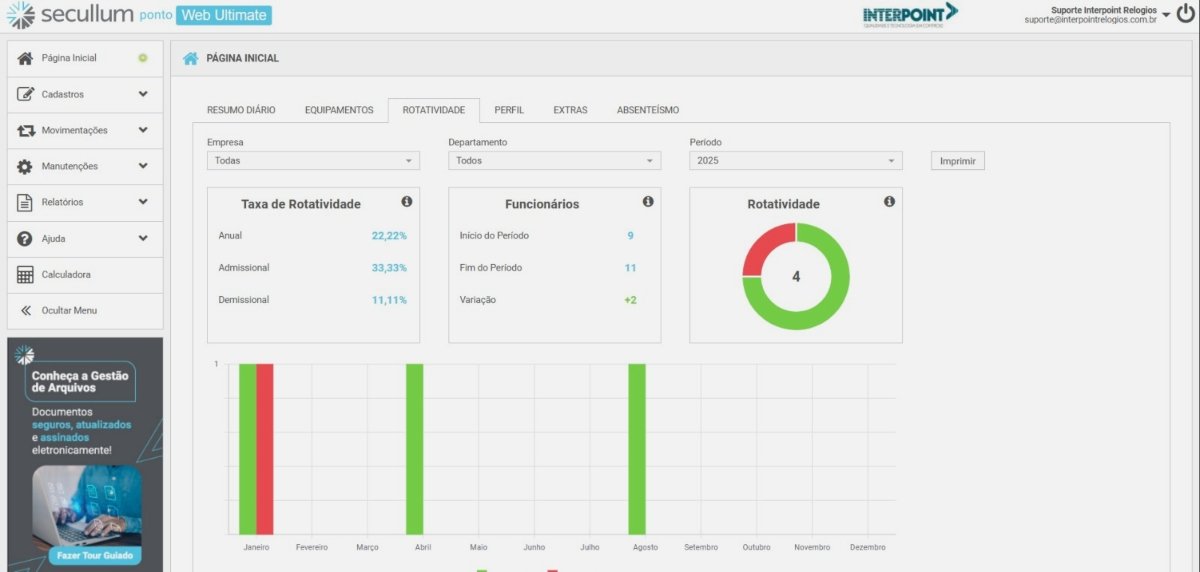Click info icon on Taxa de Rotatividade card
The image size is (1200, 572).
[407, 202]
